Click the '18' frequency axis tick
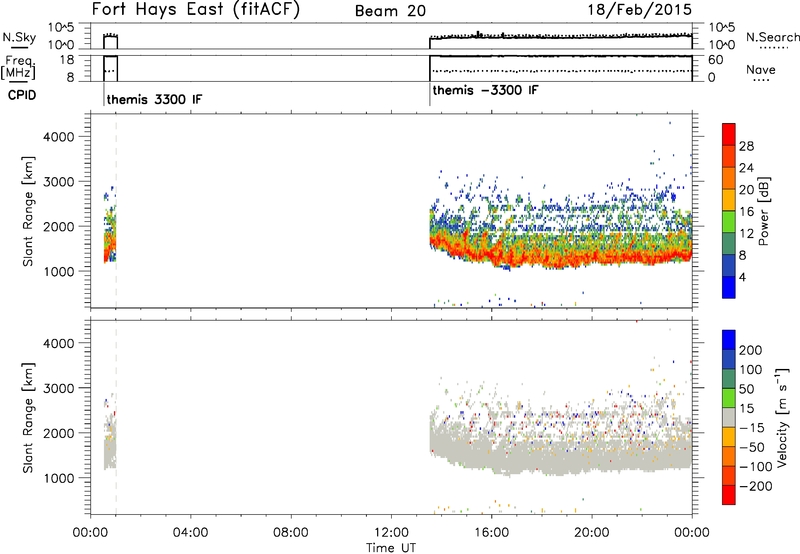Viewport: 800px width, 554px height. [x=67, y=60]
